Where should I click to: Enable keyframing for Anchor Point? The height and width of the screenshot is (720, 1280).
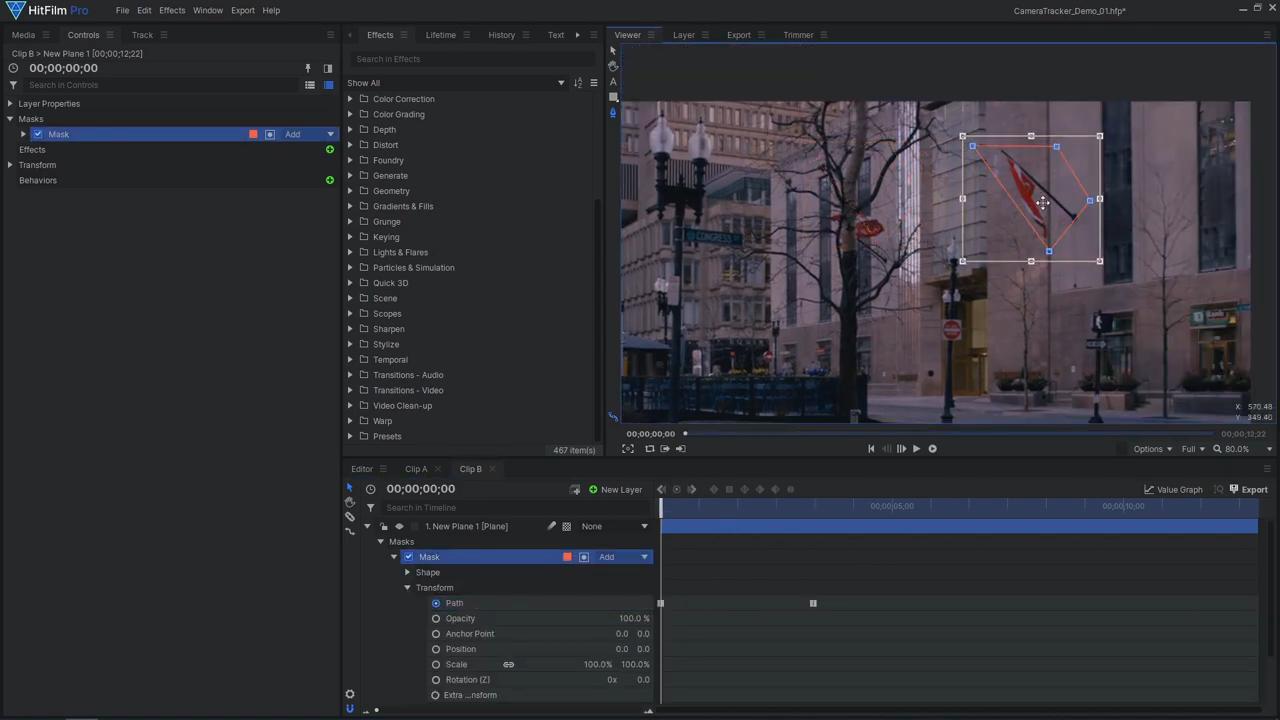[436, 634]
